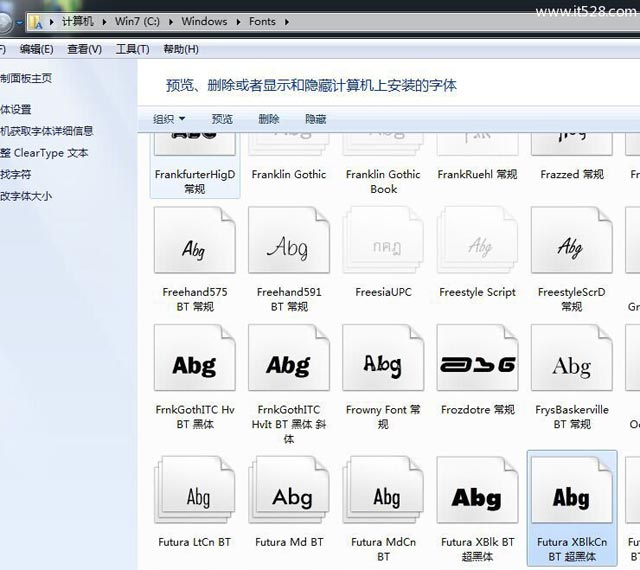Select the Futura Md BT font icon
This screenshot has width=640, height=570.
pyautogui.click(x=289, y=490)
